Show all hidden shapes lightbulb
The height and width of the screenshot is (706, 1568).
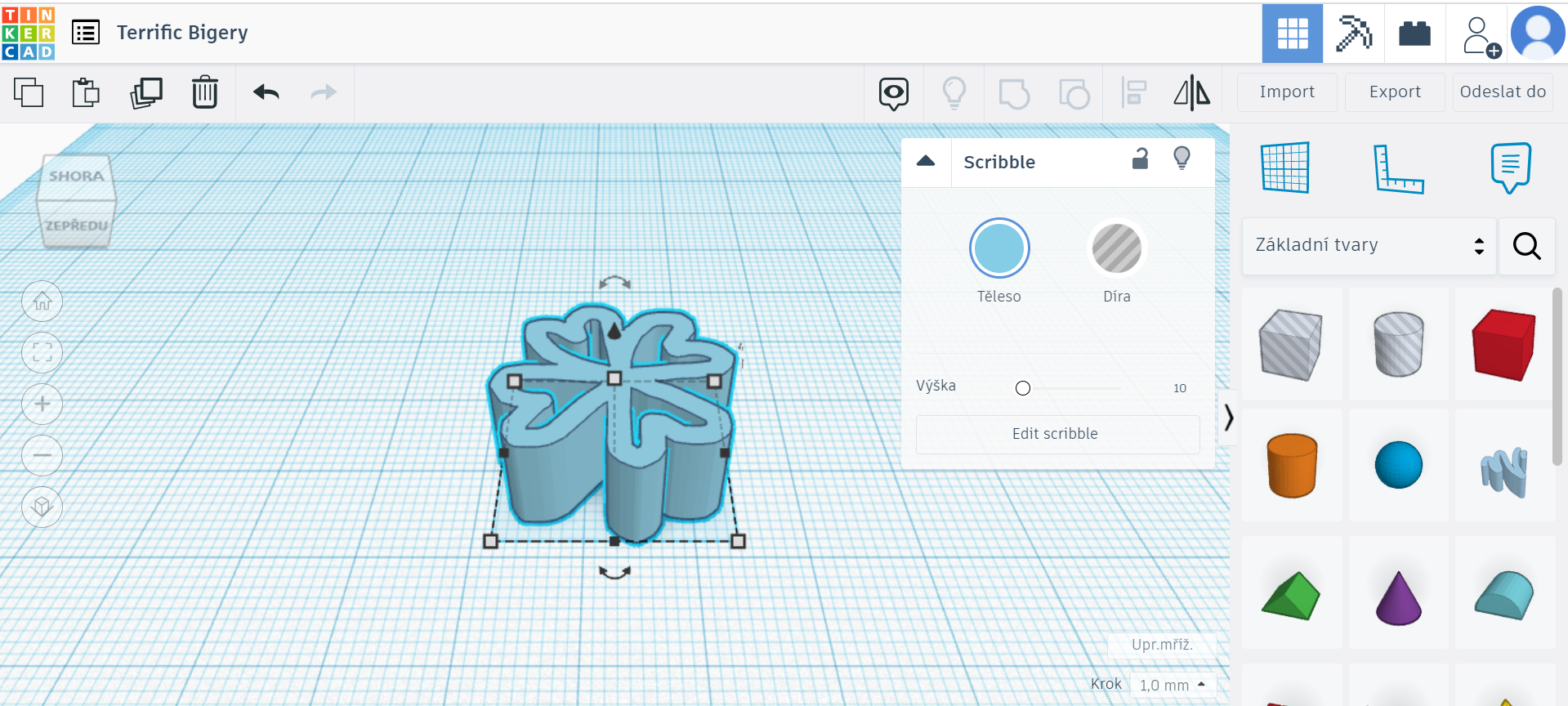click(x=954, y=93)
